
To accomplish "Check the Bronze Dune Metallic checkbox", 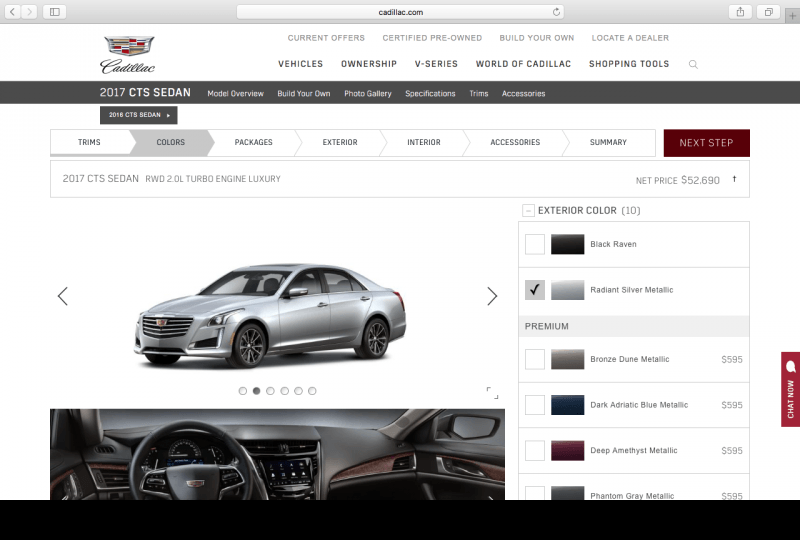I will (535, 359).
